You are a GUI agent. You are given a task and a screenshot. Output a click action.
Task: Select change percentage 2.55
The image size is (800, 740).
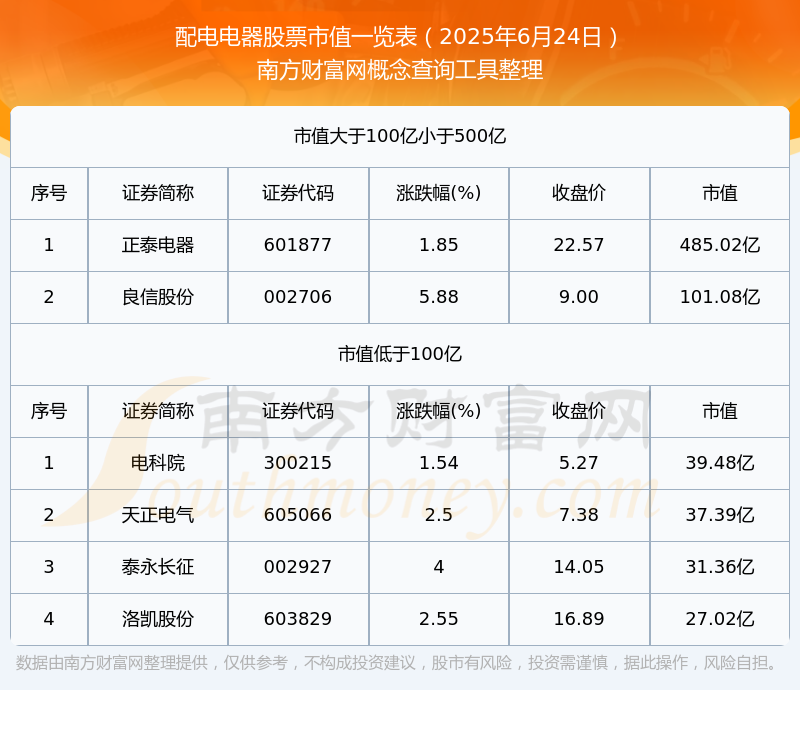(438, 619)
